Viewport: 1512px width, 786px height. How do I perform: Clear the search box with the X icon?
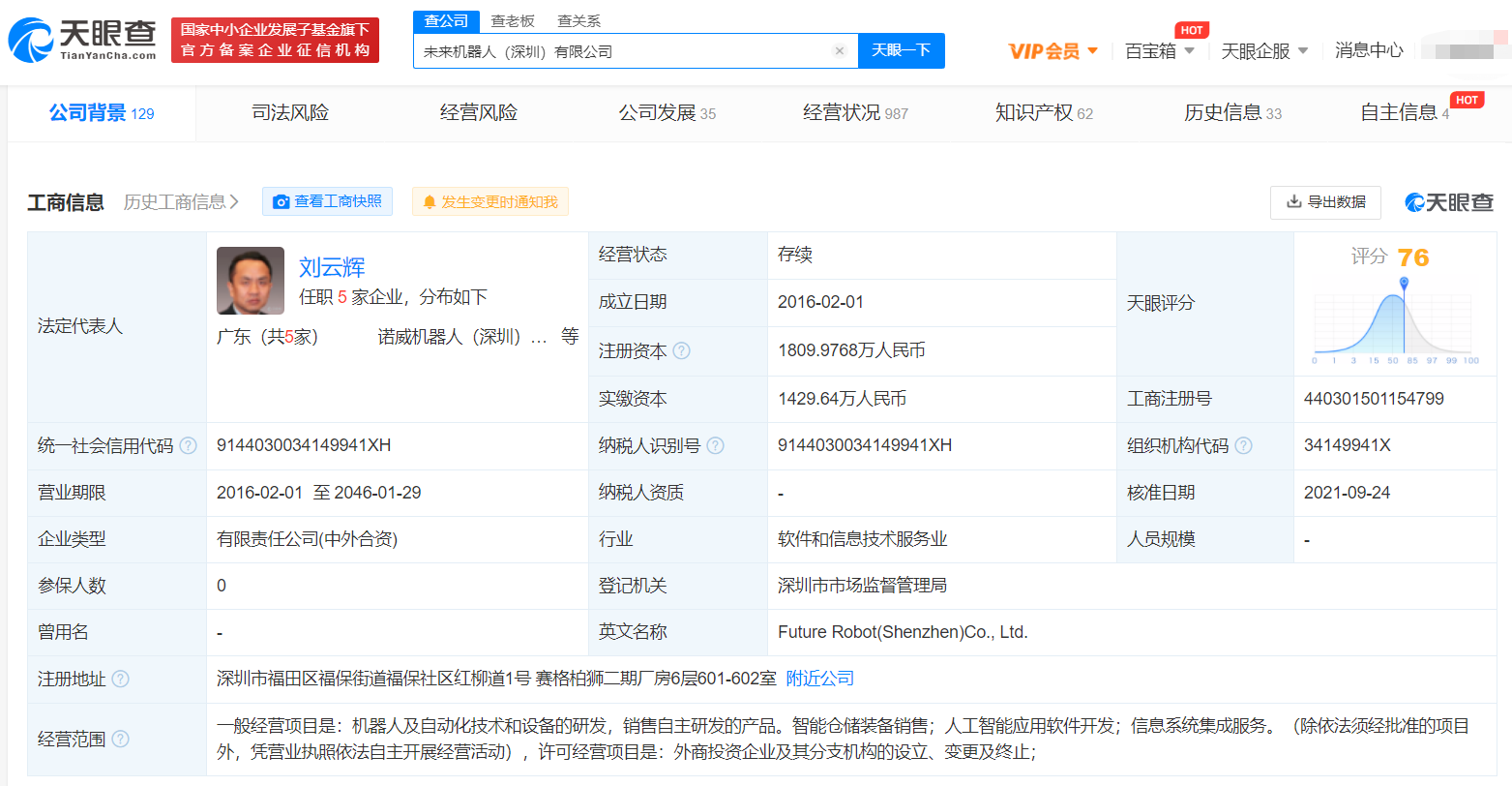(840, 51)
